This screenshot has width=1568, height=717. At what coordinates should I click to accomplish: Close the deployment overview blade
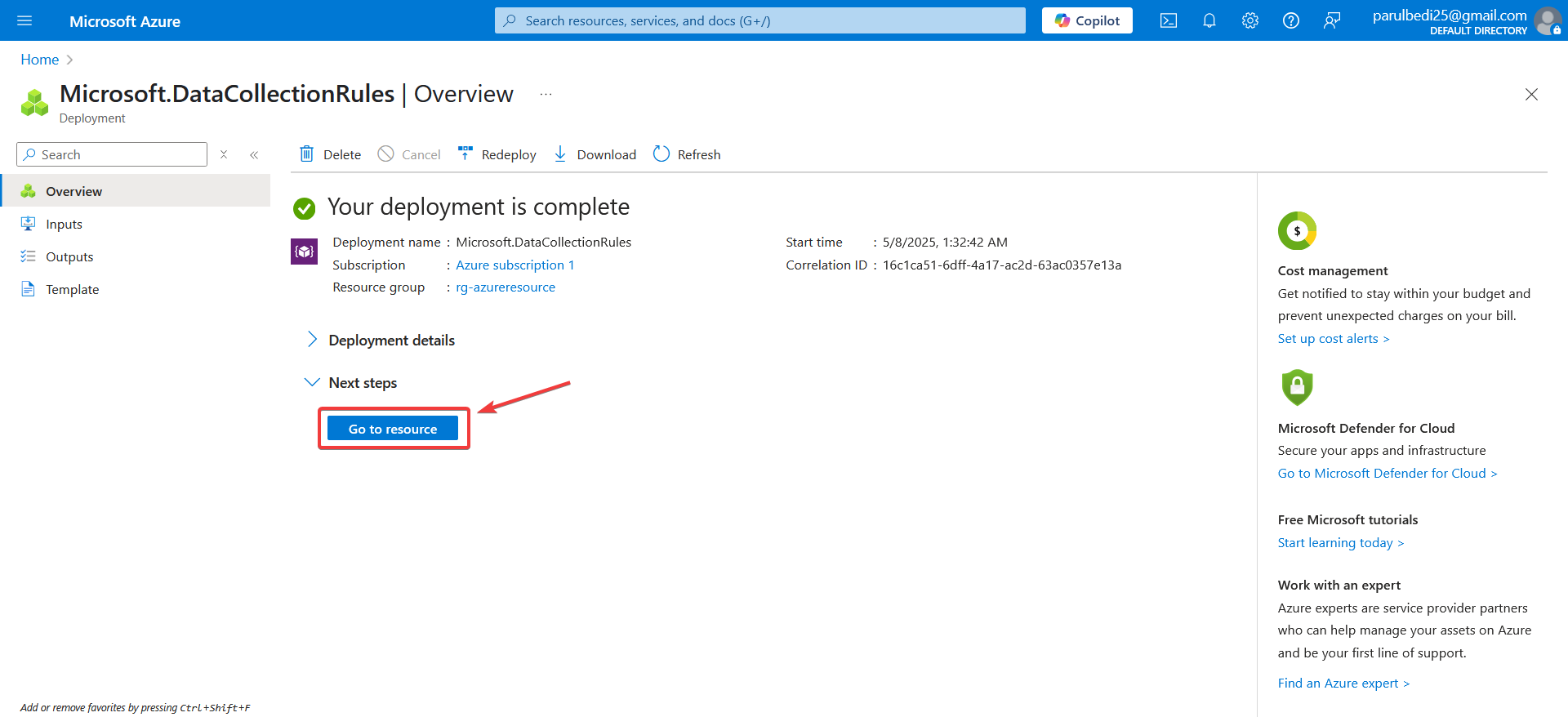pyautogui.click(x=1531, y=95)
